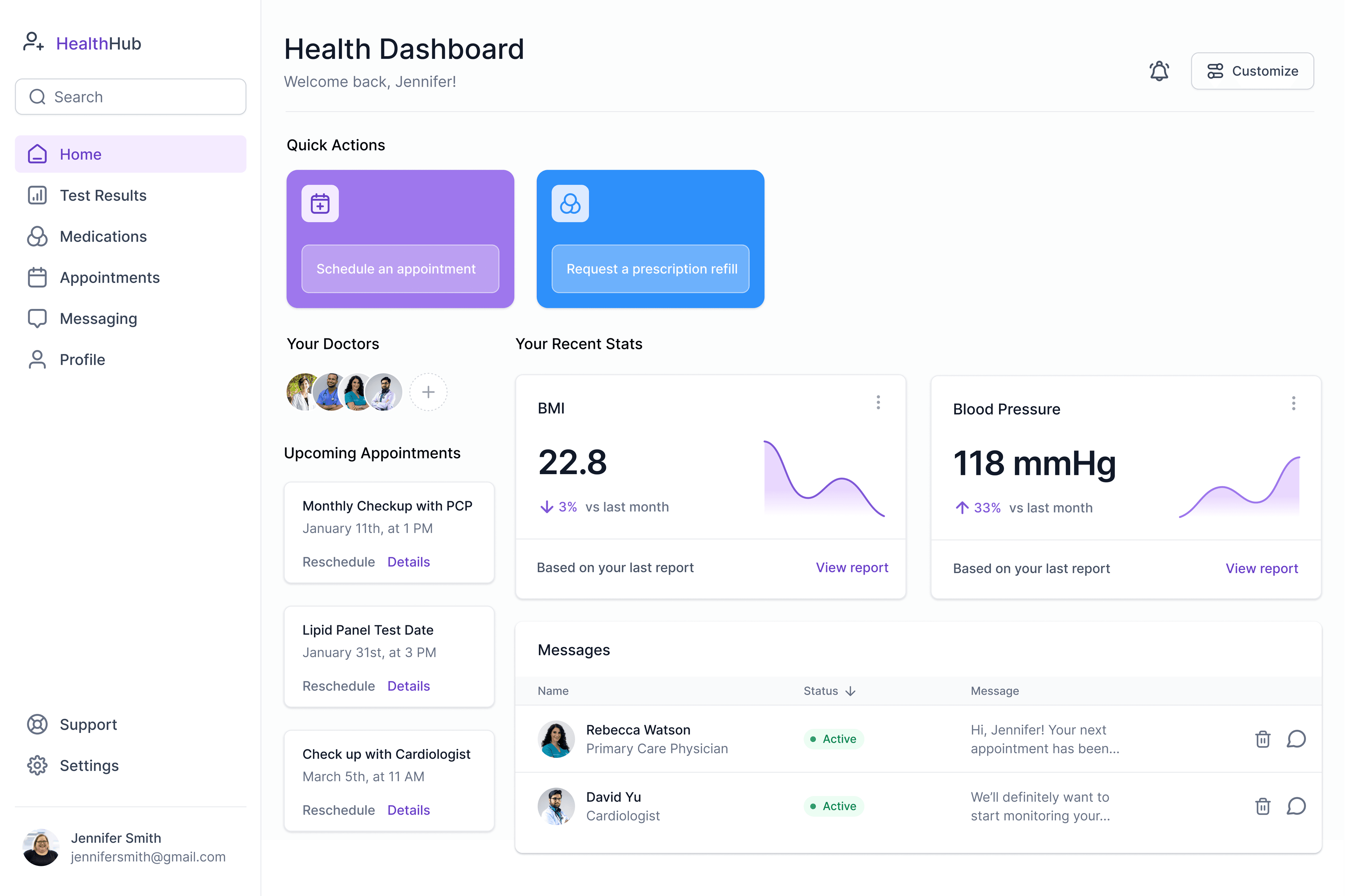The height and width of the screenshot is (896, 1347).
Task: Click Request a prescription refill button
Action: 650,269
